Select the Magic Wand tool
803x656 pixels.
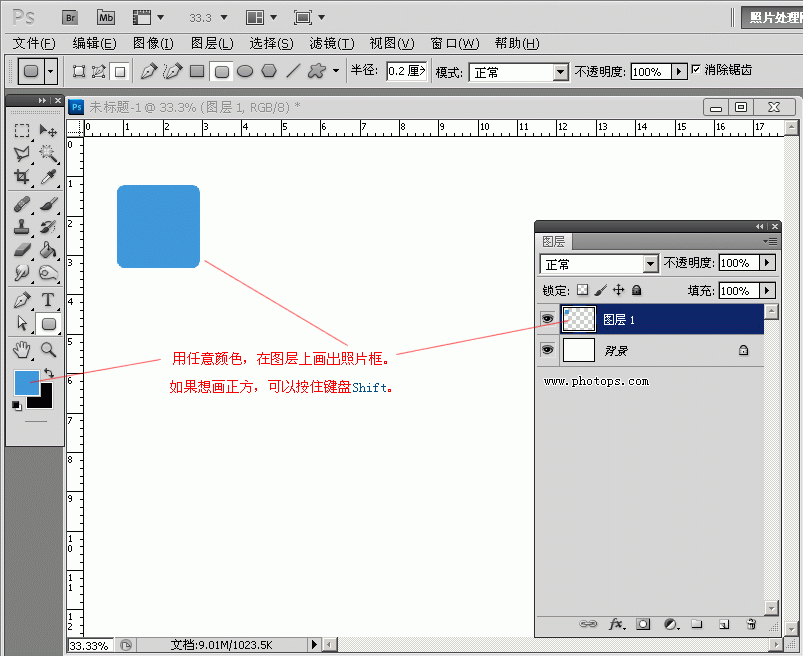48,153
